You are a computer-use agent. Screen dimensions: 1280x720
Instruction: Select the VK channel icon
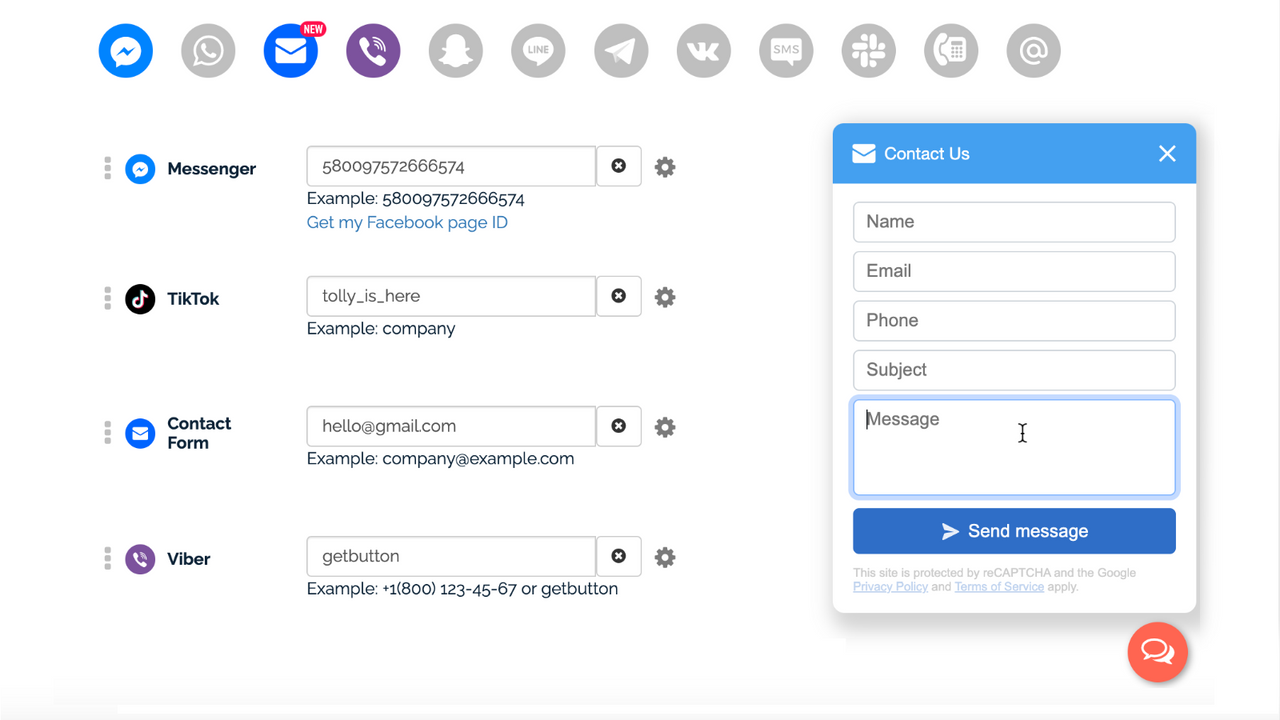(703, 51)
